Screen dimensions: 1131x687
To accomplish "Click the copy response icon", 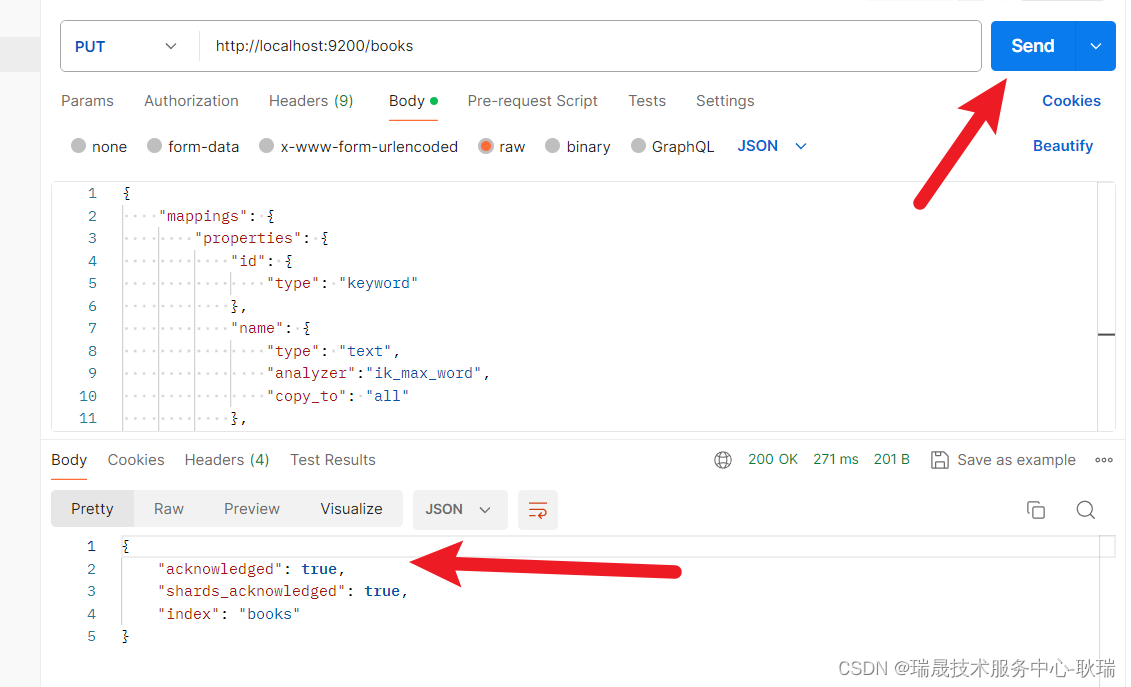I will point(1036,510).
